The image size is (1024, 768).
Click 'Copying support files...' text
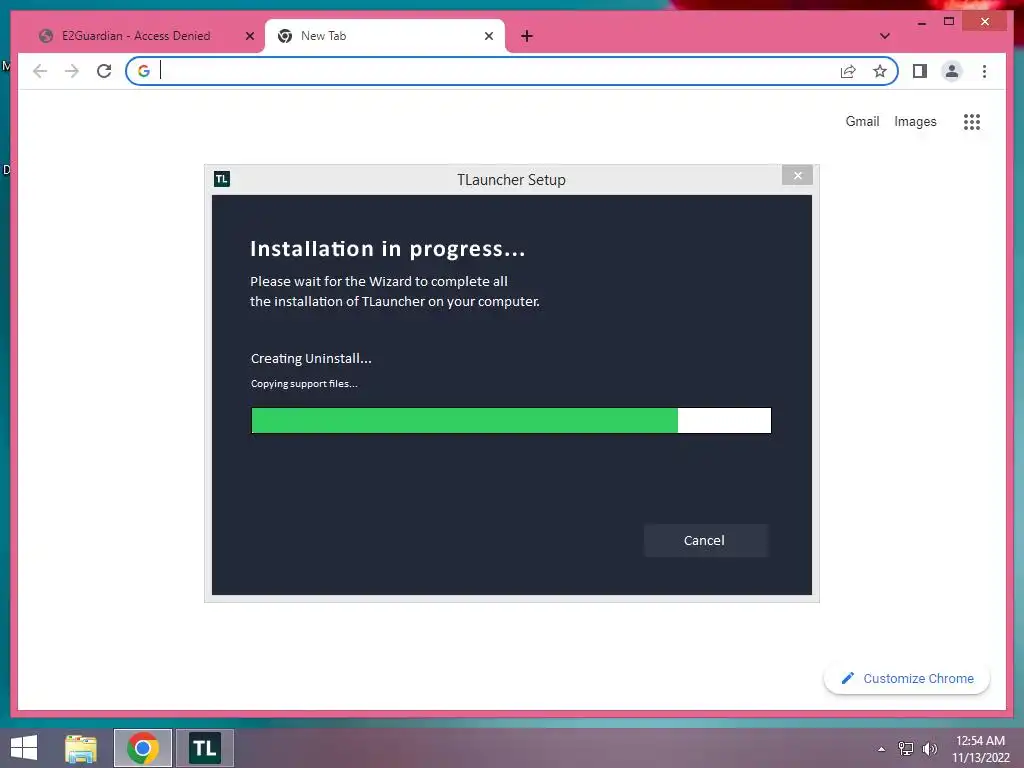coord(304,384)
